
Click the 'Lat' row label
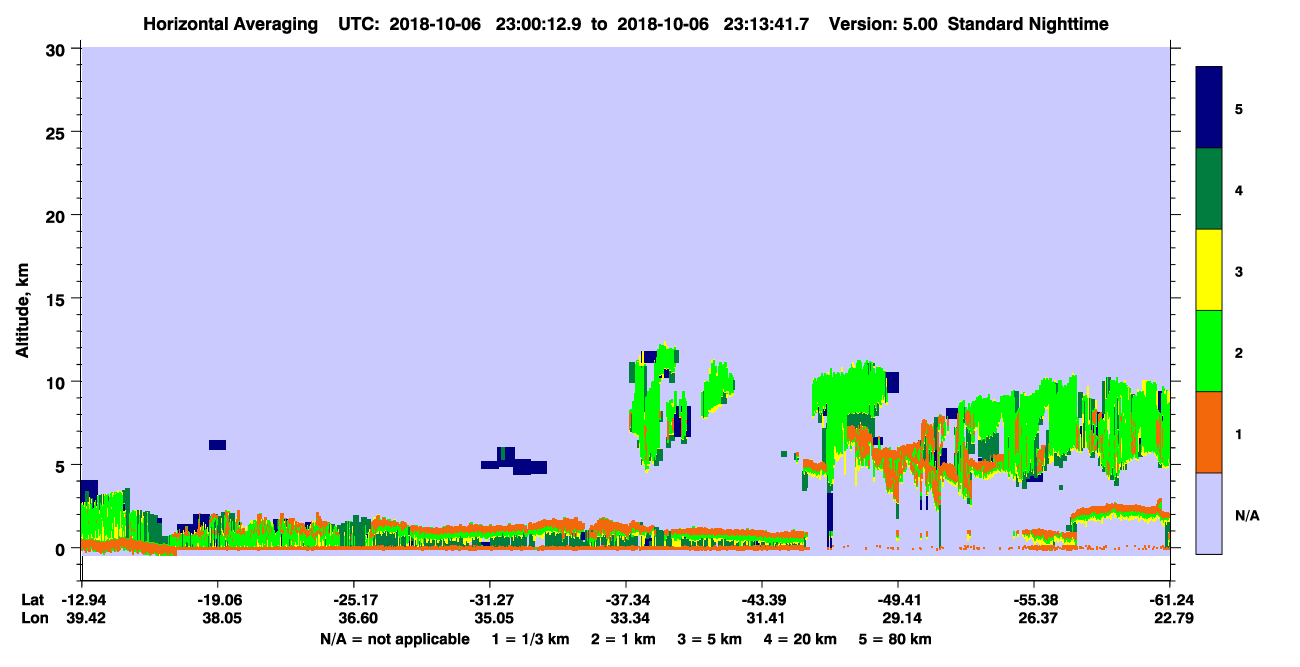point(33,600)
